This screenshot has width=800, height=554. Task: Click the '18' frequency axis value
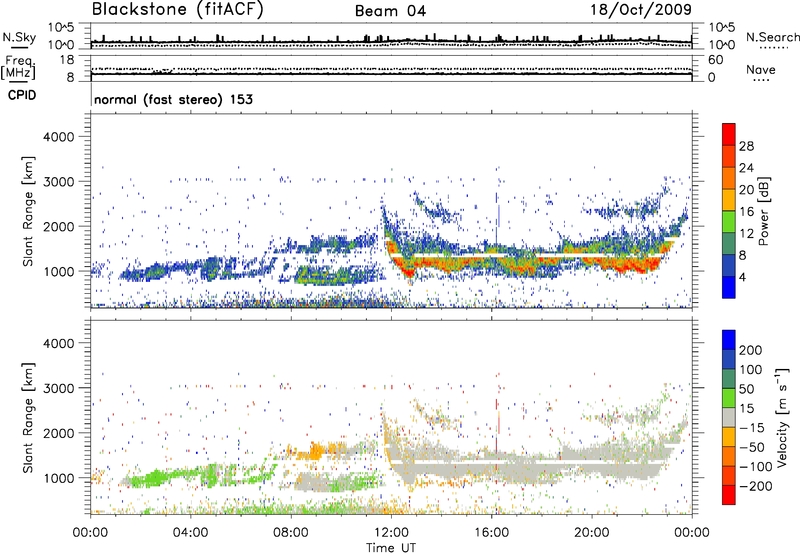pyautogui.click(x=67, y=60)
